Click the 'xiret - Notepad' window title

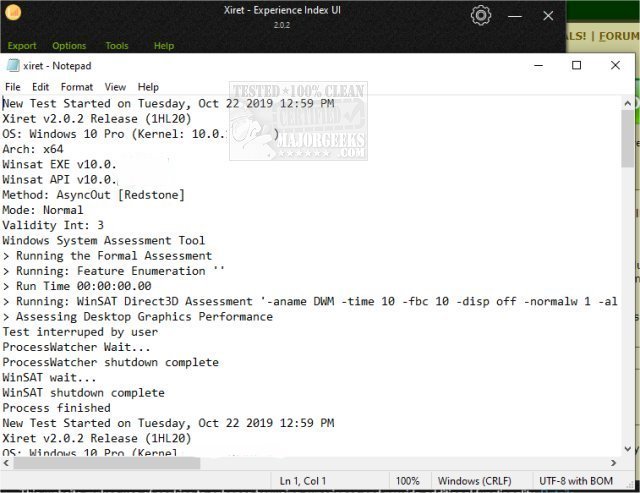[57, 66]
